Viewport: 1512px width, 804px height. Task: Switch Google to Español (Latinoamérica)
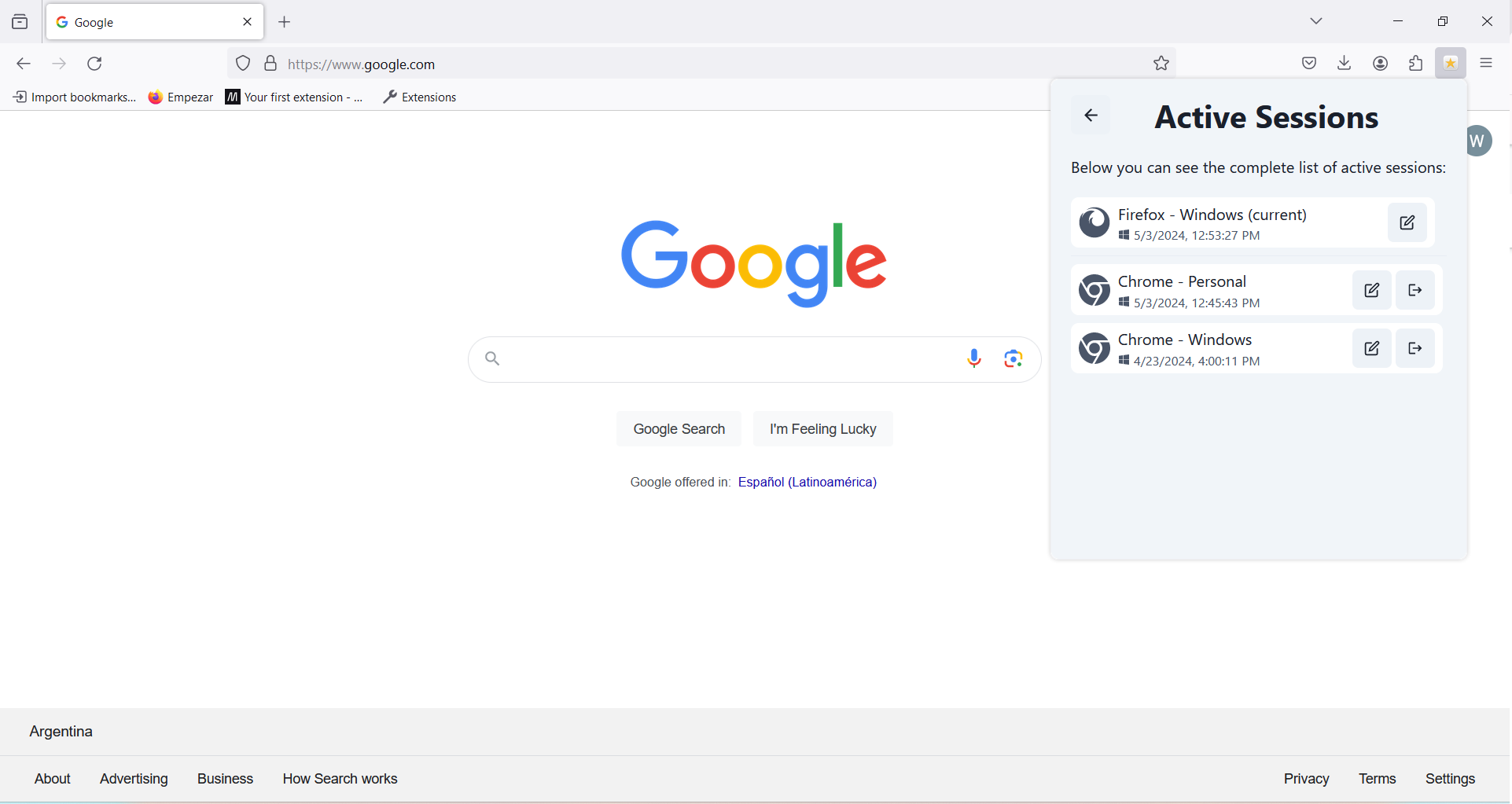pos(808,483)
